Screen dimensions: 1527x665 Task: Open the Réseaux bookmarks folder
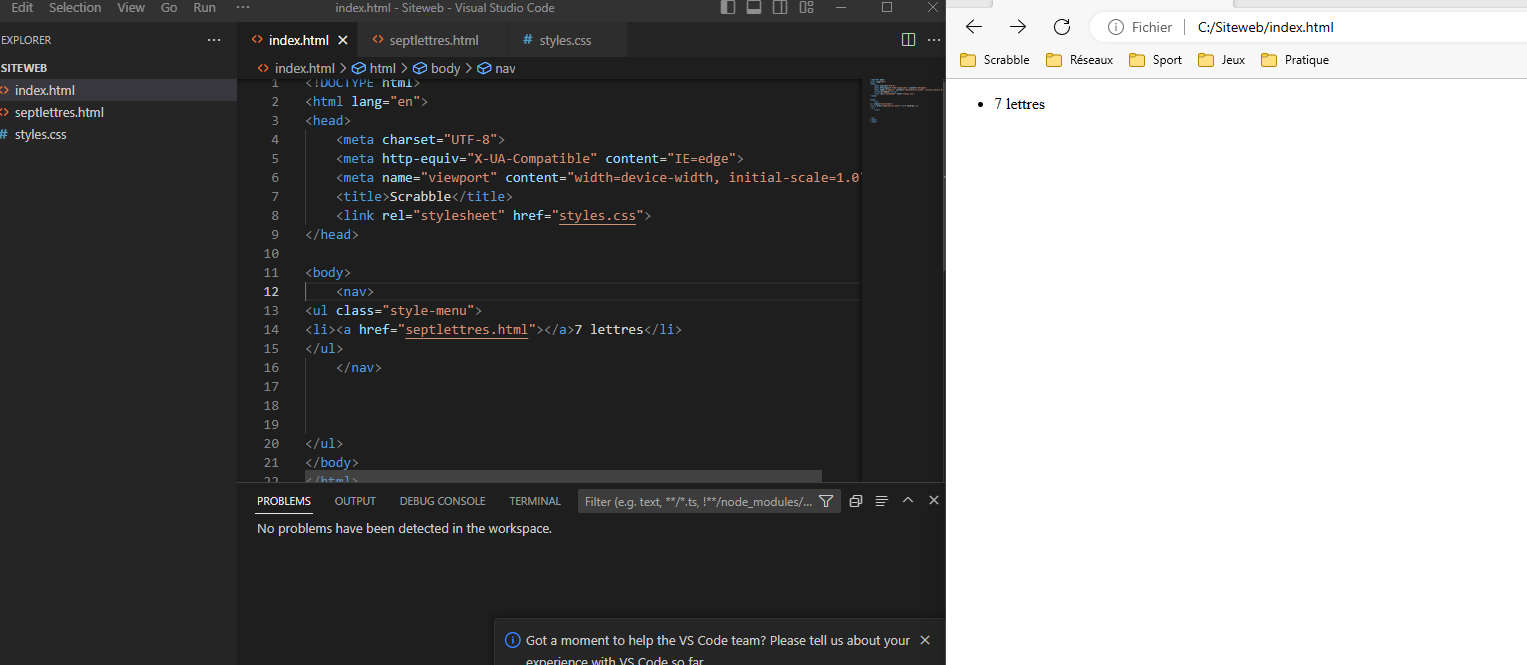(1080, 60)
